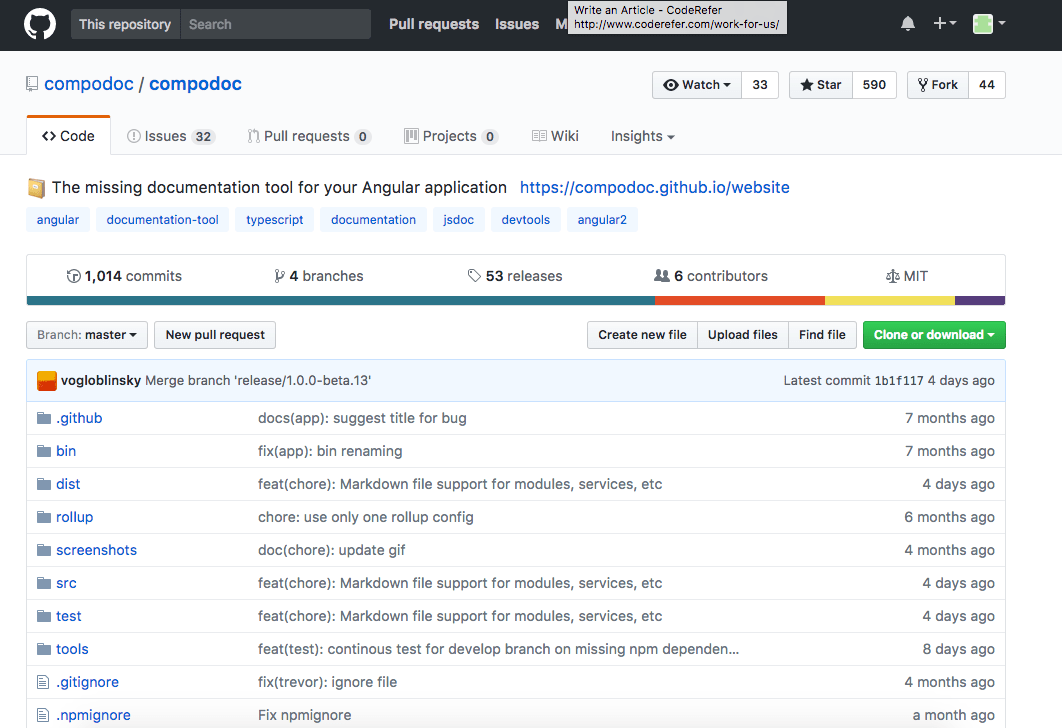Click the Upload files button
Viewport: 1062px width, 728px height.
[742, 335]
